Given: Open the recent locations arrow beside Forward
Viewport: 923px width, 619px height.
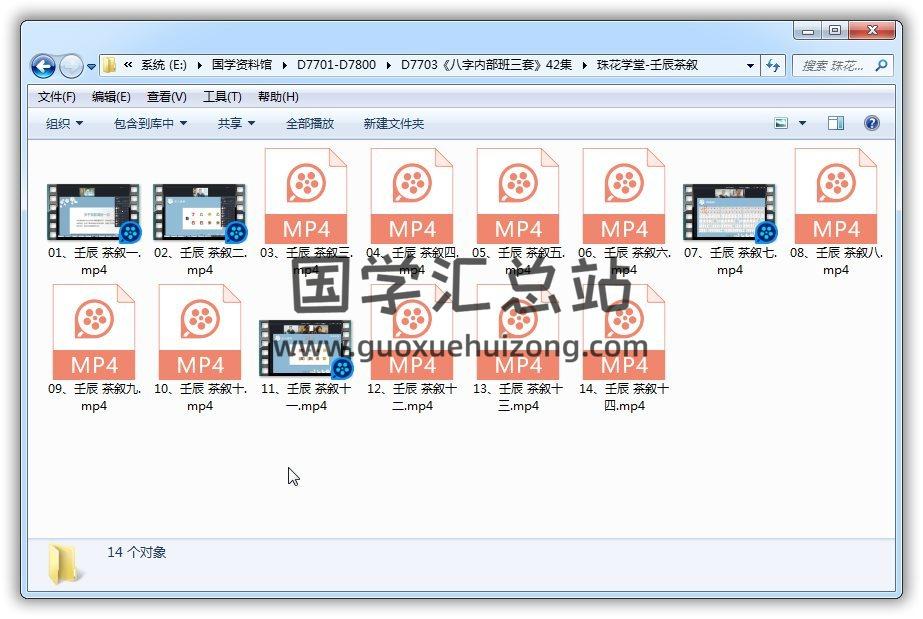Looking at the screenshot, I should [x=91, y=66].
